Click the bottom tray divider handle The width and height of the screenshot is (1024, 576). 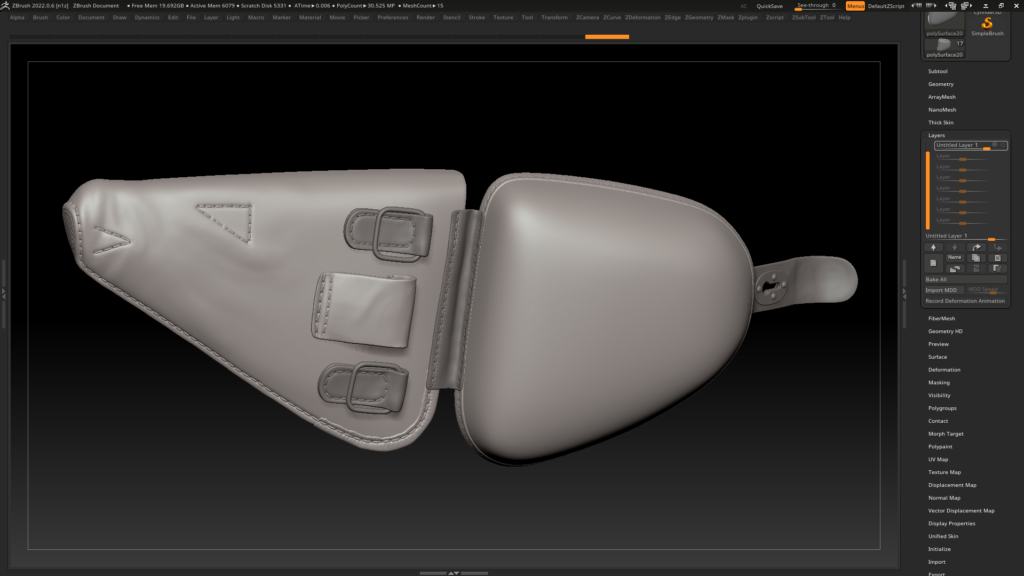pyautogui.click(x=454, y=573)
